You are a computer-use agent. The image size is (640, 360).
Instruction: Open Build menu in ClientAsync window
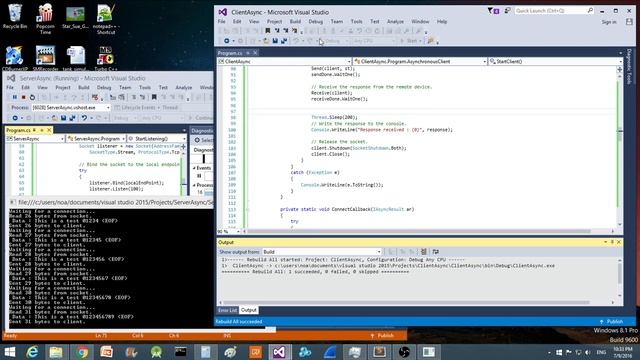(295, 22)
